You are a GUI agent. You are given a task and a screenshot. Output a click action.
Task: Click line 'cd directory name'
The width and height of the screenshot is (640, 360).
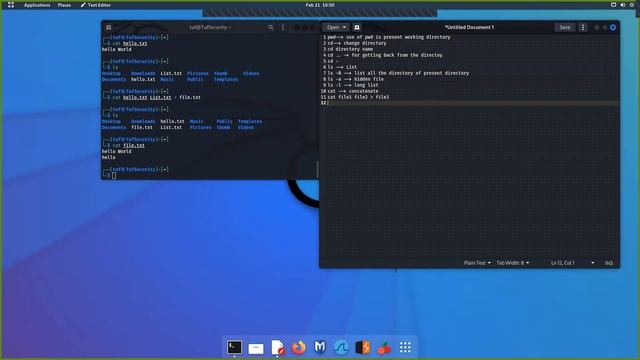[350, 49]
